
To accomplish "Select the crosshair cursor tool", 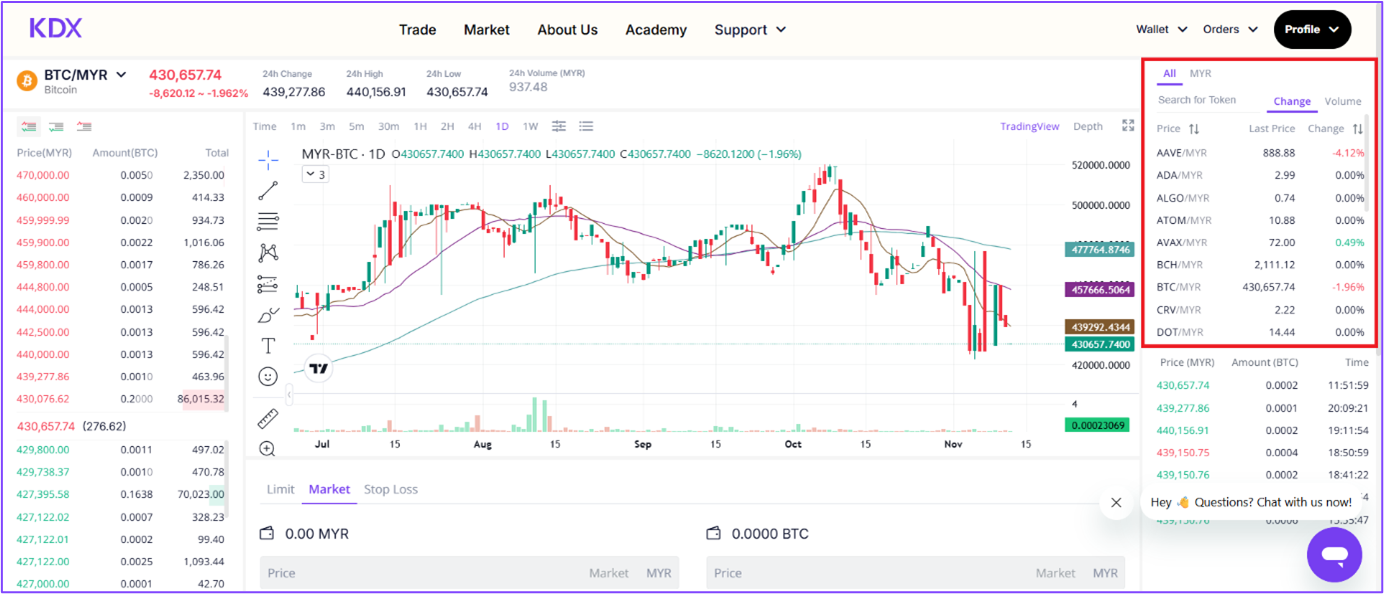I will 267,157.
